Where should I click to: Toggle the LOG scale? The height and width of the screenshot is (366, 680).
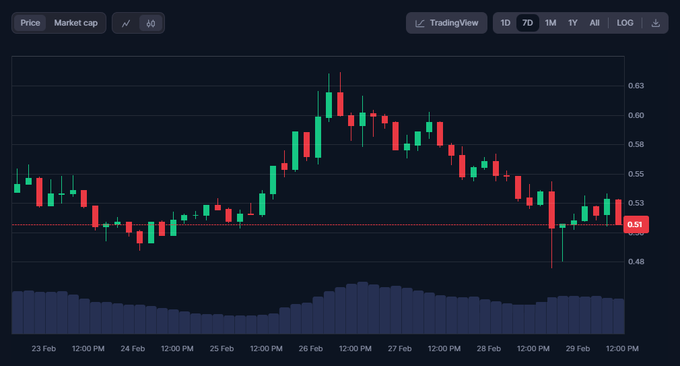coord(625,23)
